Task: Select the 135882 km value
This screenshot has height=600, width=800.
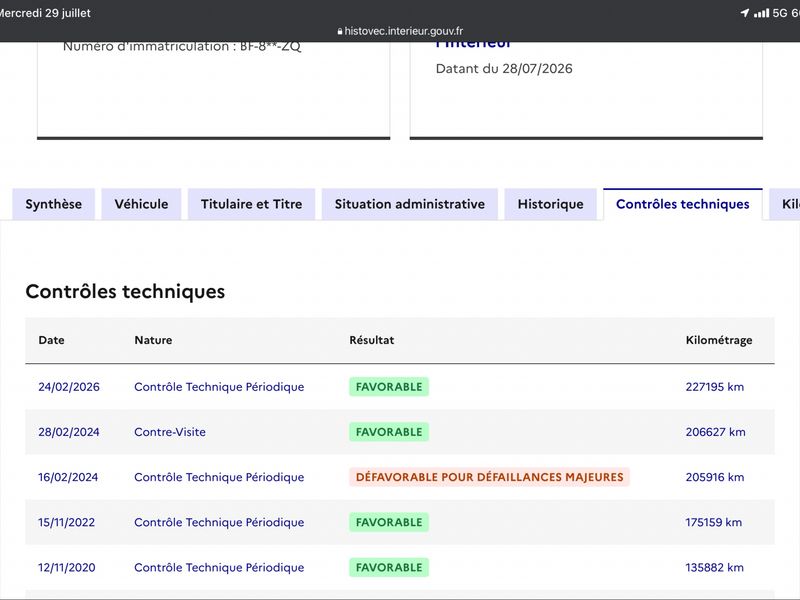Action: tap(714, 567)
